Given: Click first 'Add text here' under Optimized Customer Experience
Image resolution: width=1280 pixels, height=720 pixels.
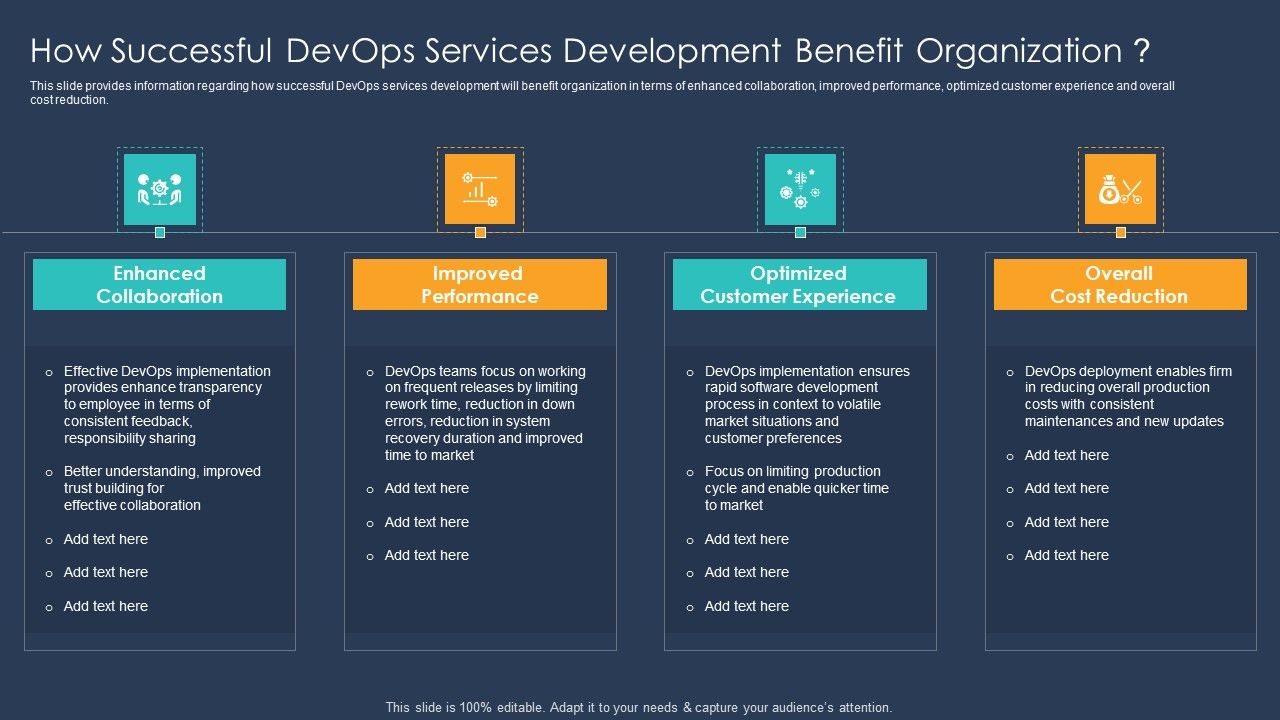Looking at the screenshot, I should 747,539.
